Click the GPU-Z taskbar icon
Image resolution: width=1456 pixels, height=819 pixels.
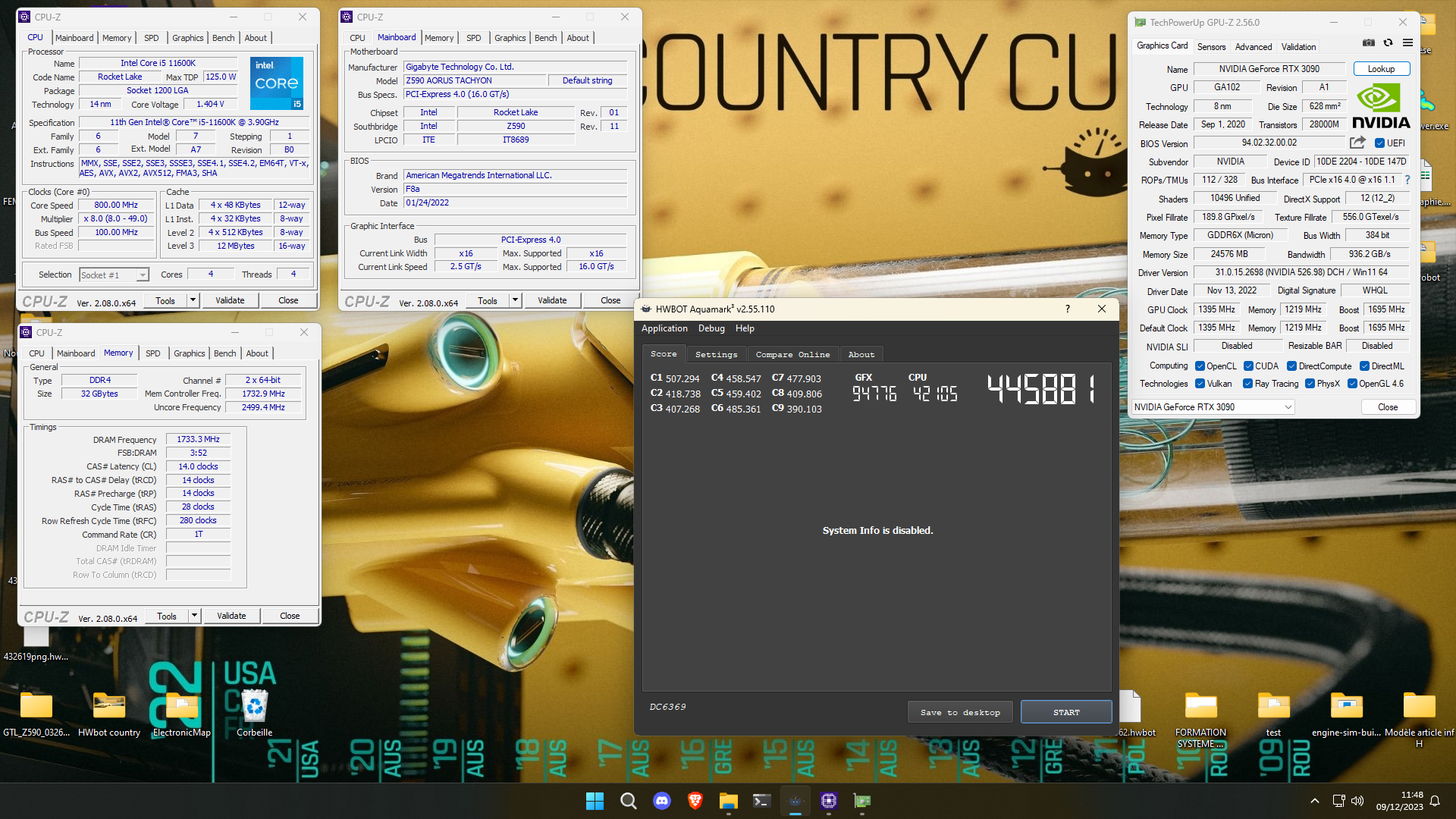(862, 801)
